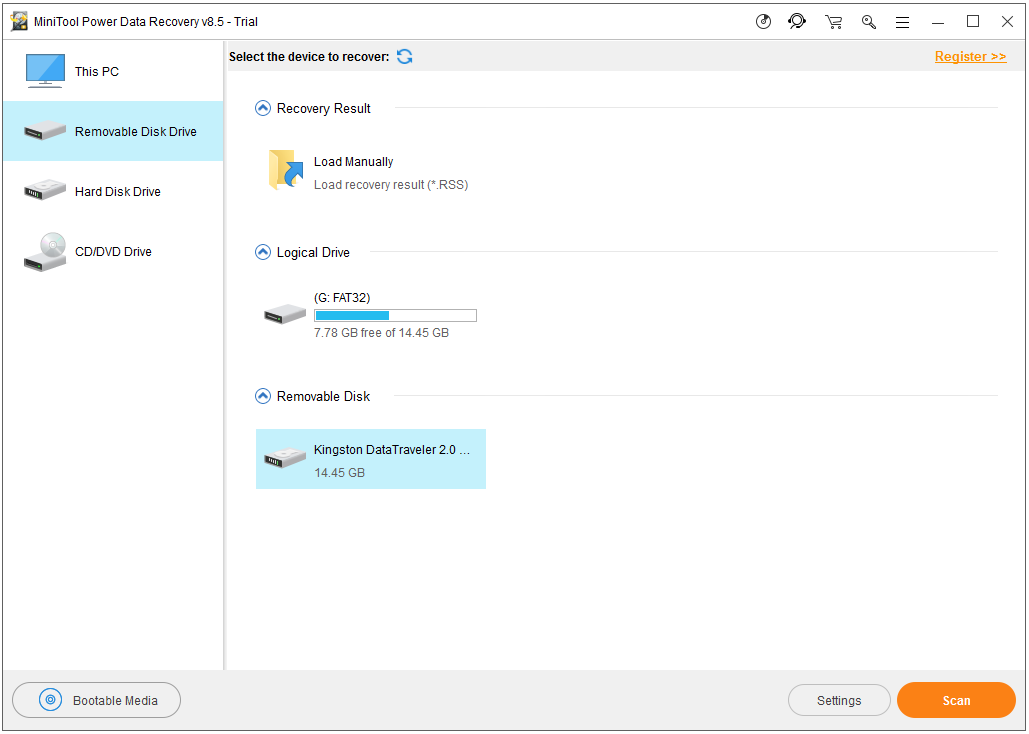Image resolution: width=1029 pixels, height=734 pixels.
Task: Select CD/DVD Drive in sidebar
Action: point(114,251)
